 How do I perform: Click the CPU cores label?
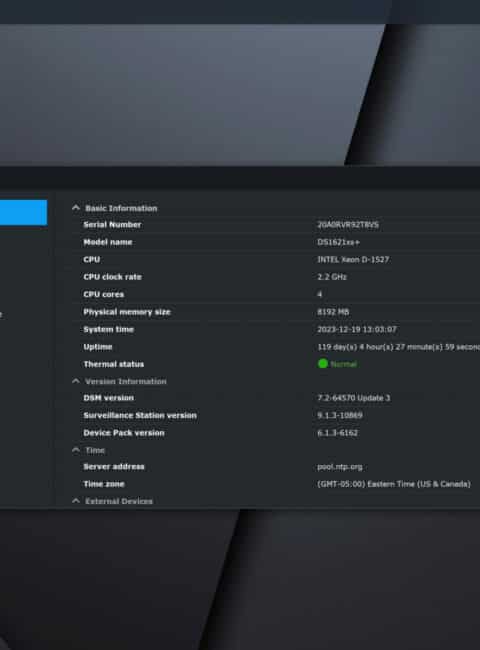(x=104, y=294)
